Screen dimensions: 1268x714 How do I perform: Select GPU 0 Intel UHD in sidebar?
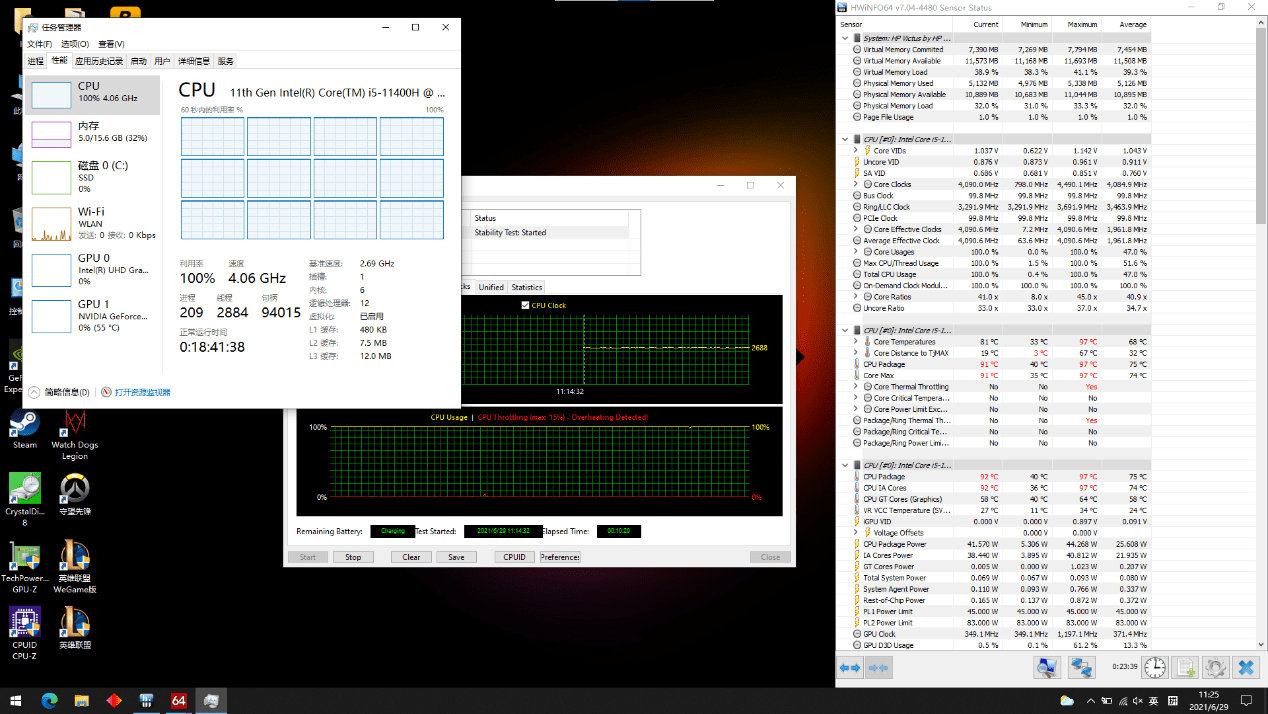[91, 269]
